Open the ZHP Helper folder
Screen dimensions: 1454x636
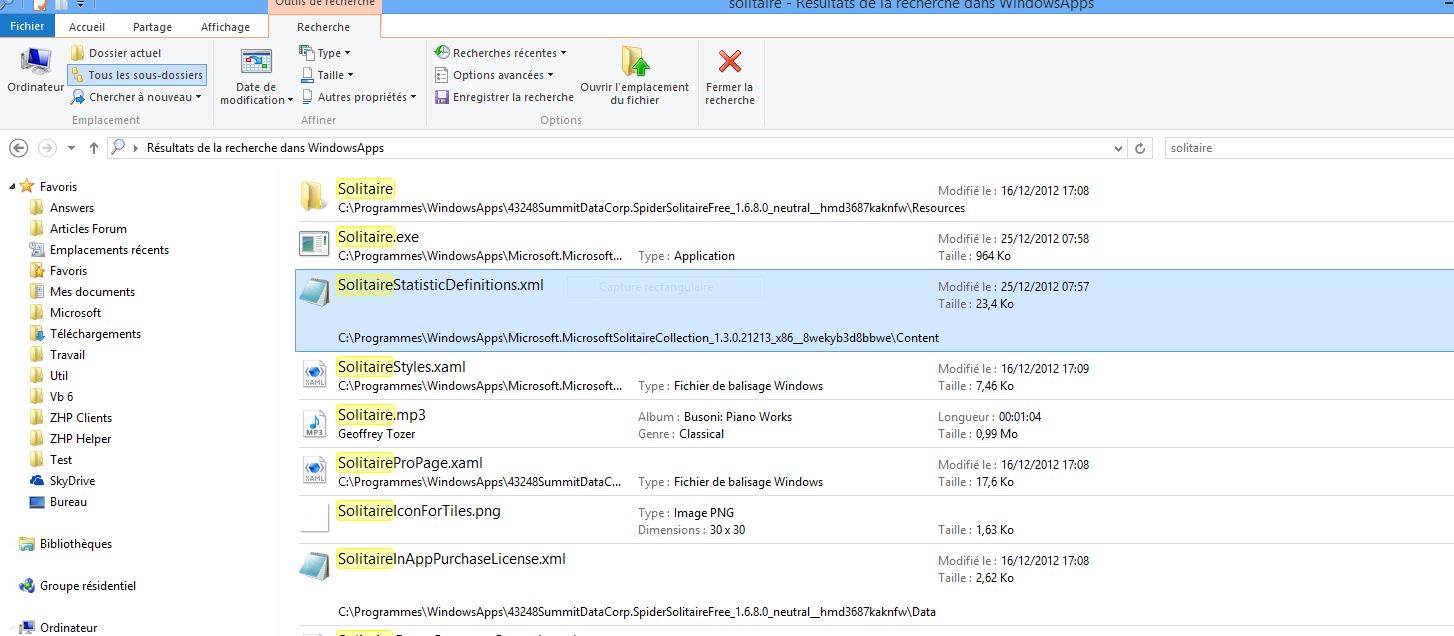[x=70, y=439]
